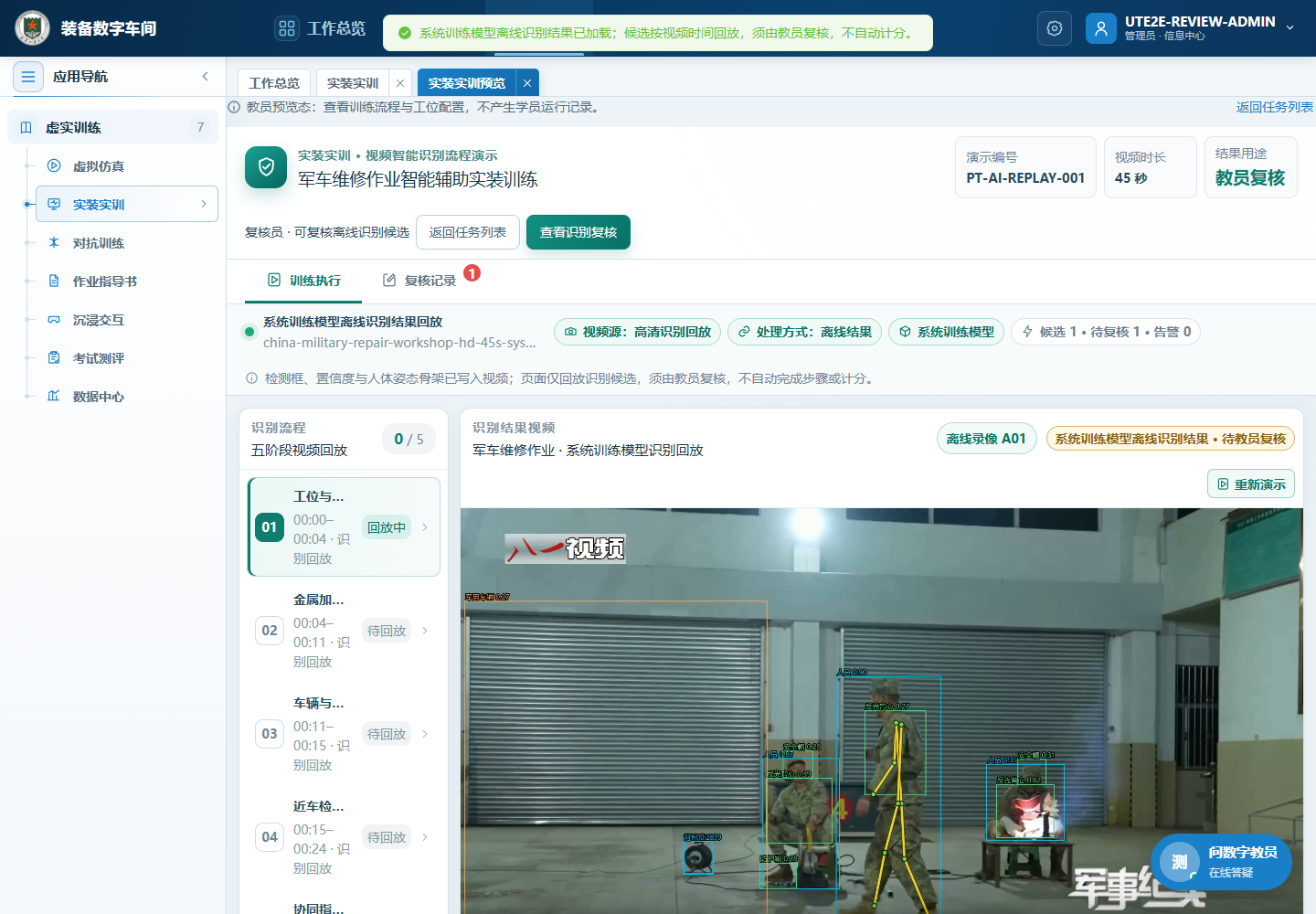Collapse the 应用导航 sidebar with the chevron

[206, 77]
